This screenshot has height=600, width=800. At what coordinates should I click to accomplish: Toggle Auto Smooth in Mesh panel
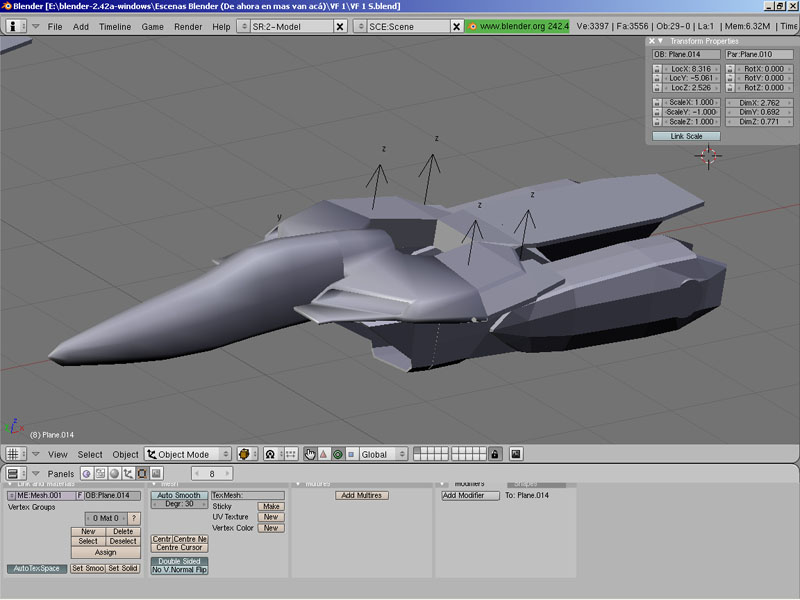179,495
